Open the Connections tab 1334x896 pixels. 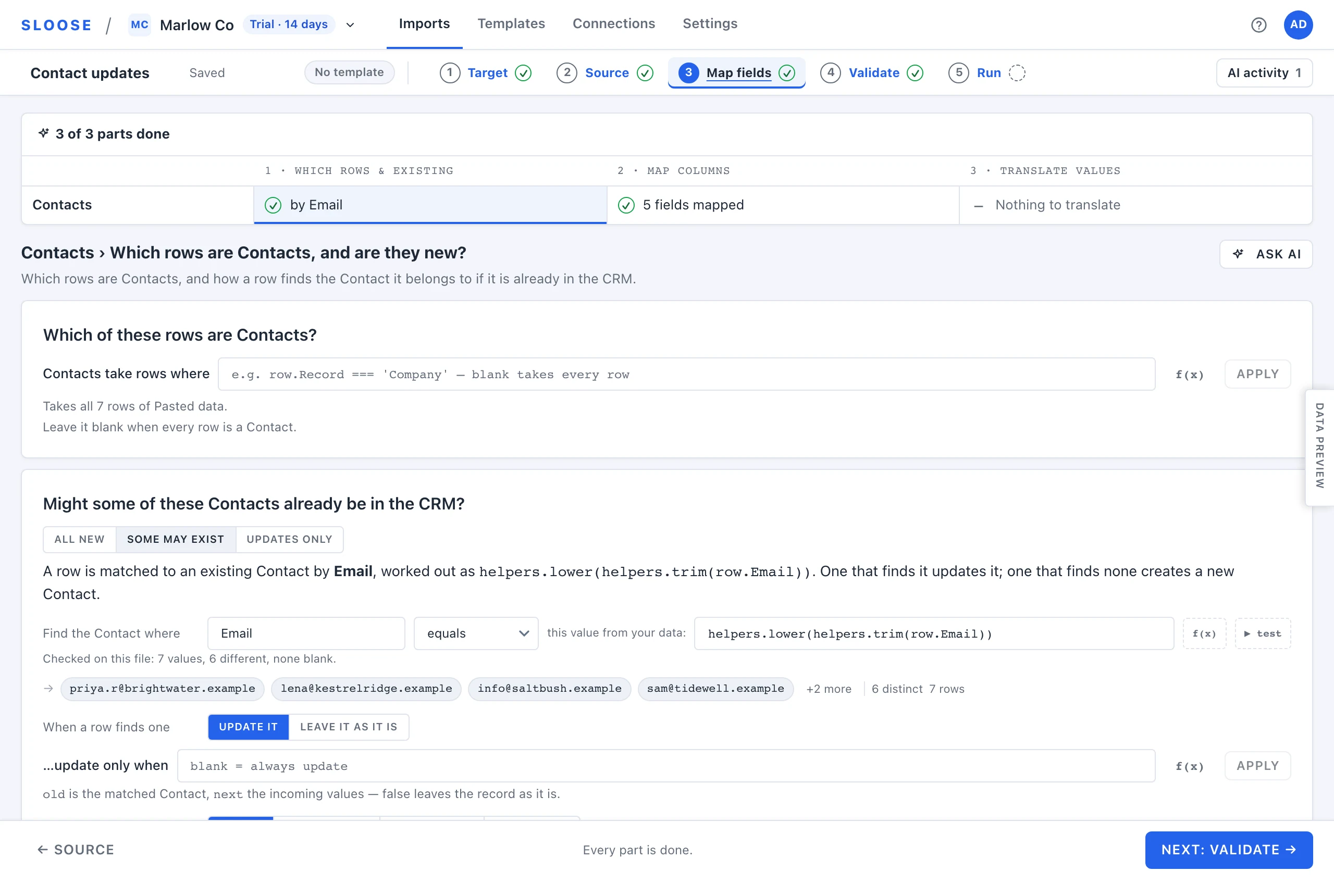point(613,24)
